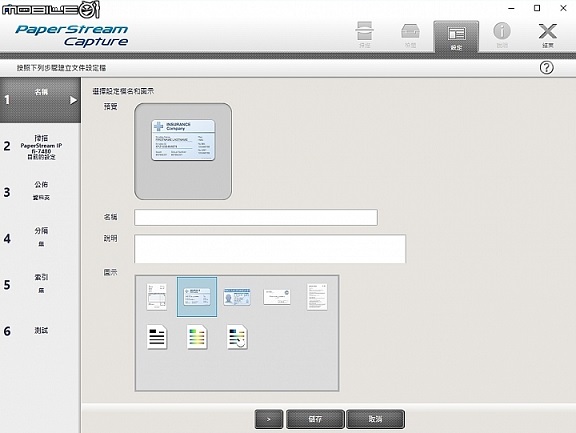
Task: Open step 6 test page
Action: pos(40,331)
